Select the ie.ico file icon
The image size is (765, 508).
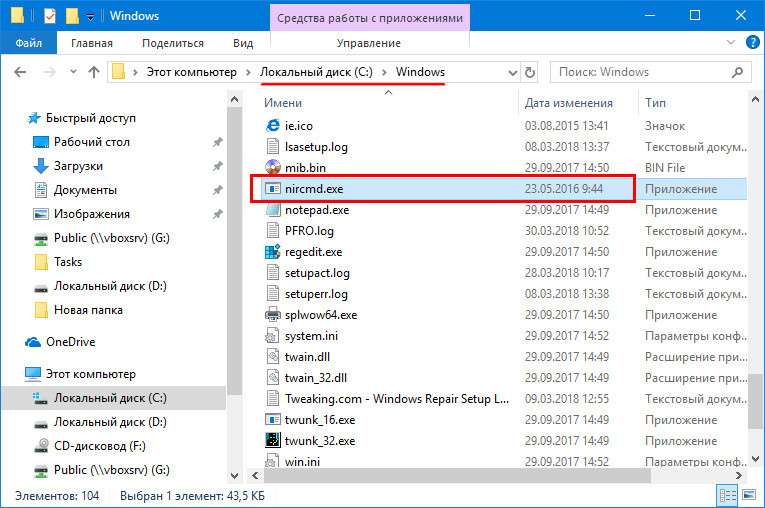coord(273,126)
